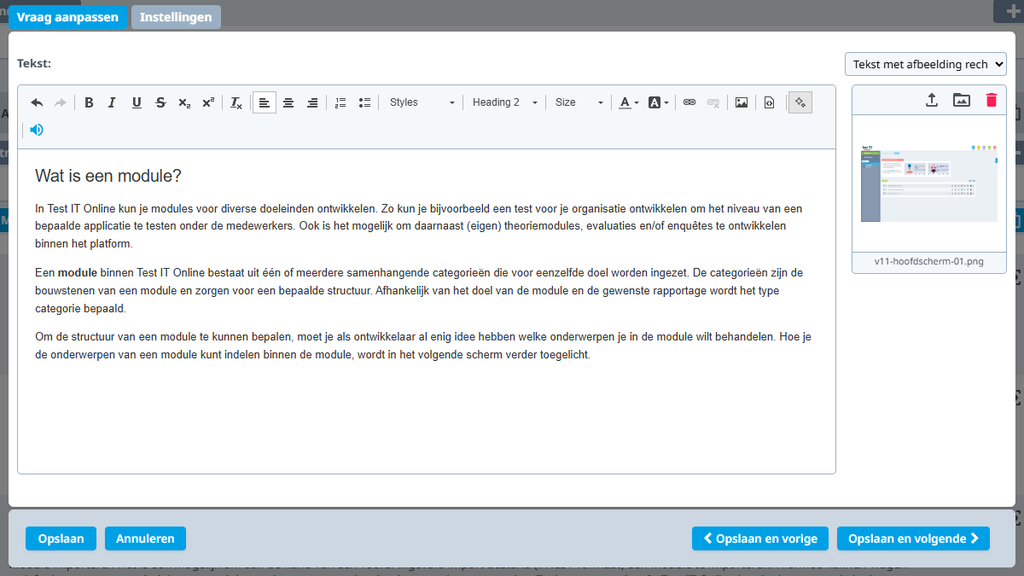
Task: Click the v11-hoofdscherm-01.png filename
Action: (x=929, y=261)
